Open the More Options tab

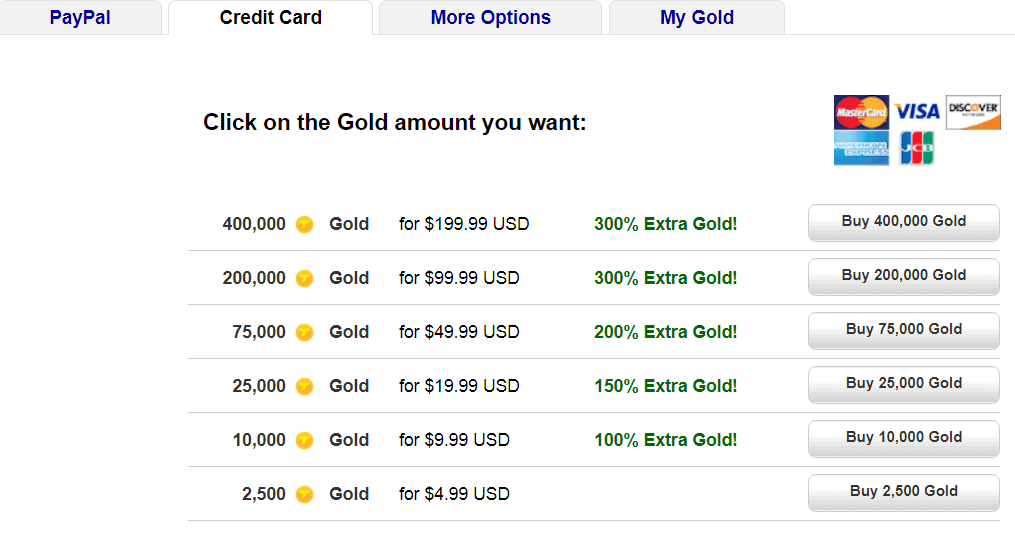pos(491,17)
